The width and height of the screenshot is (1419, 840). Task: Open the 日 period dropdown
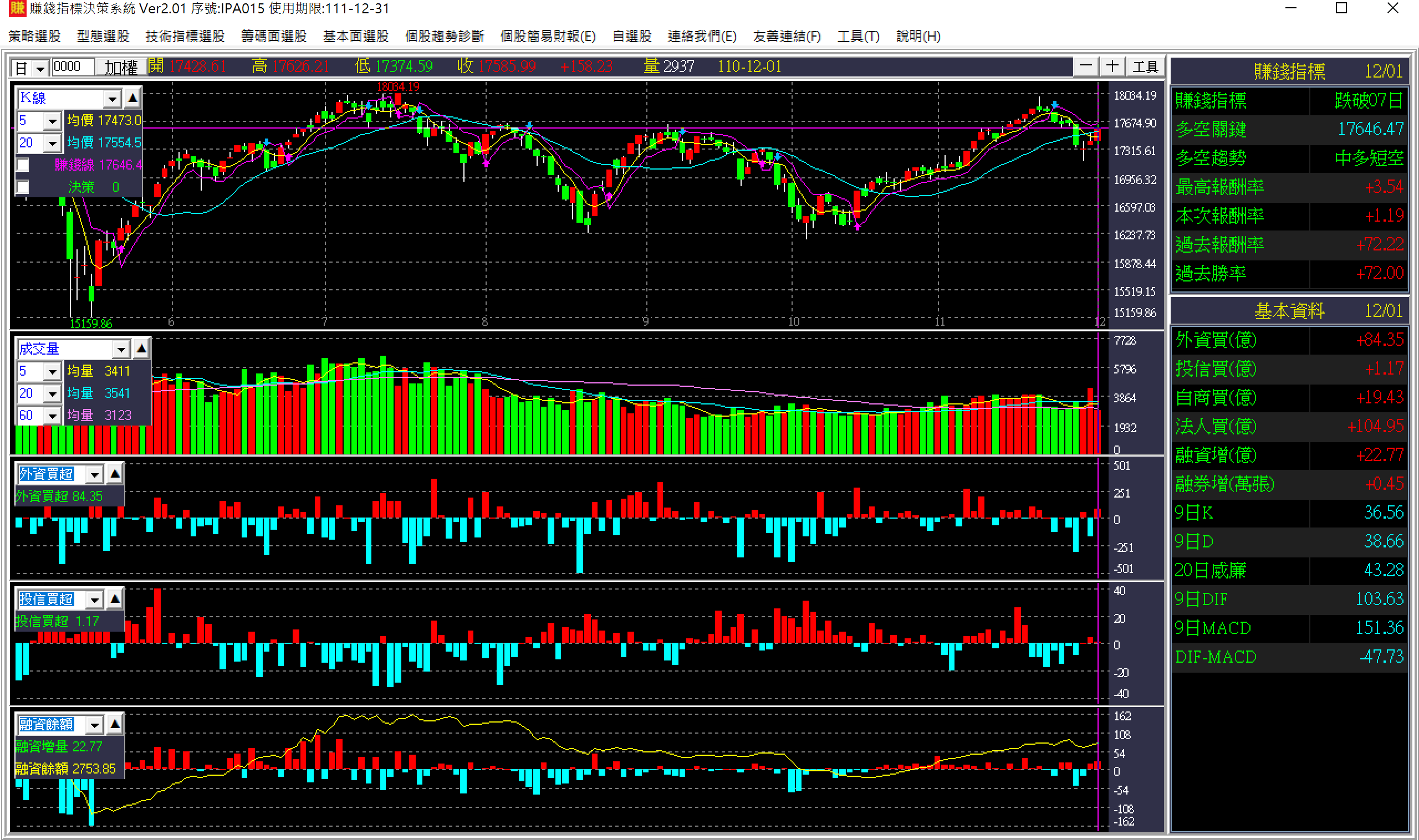coord(40,69)
